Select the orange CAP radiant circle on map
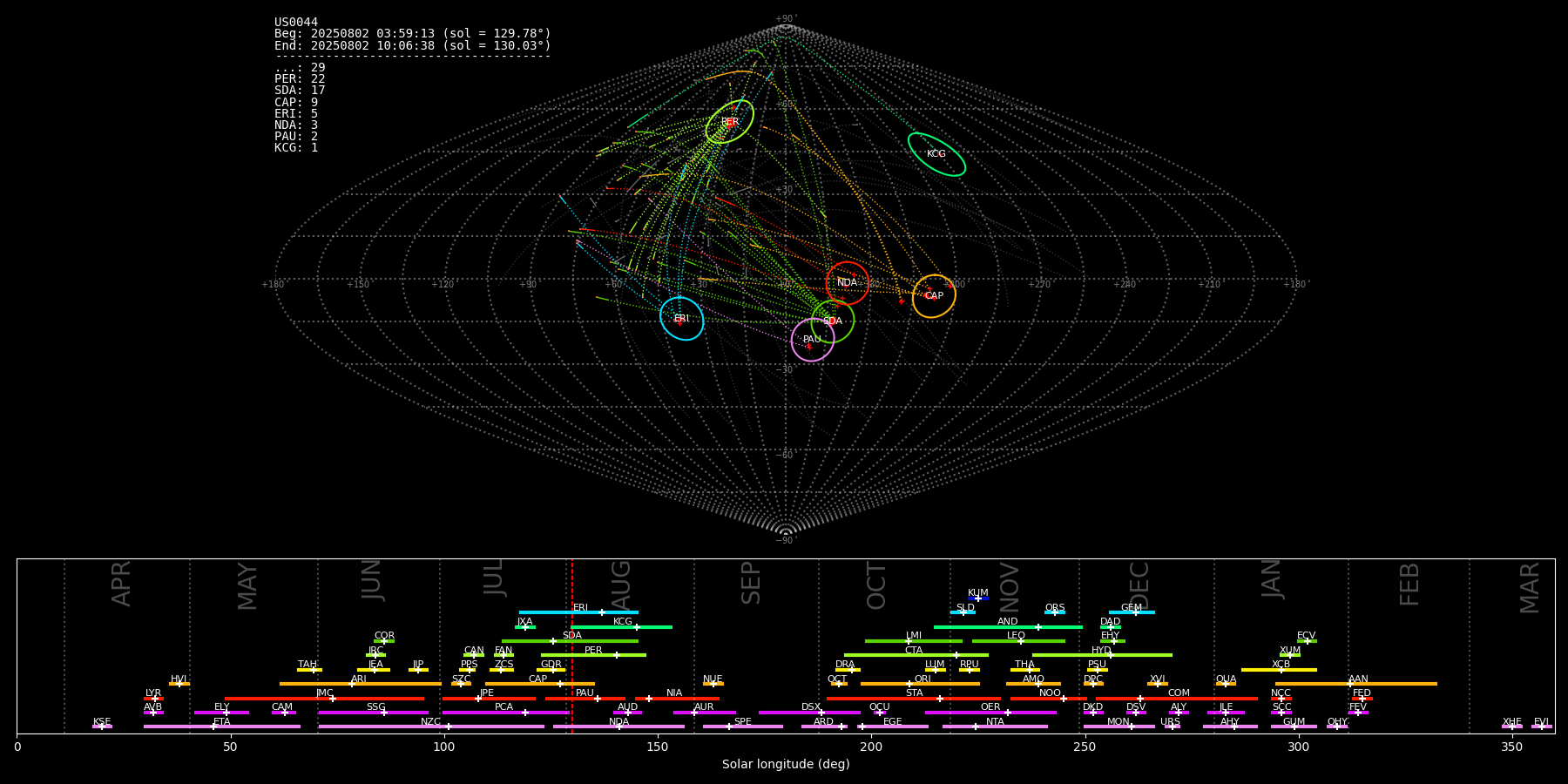 coord(934,295)
